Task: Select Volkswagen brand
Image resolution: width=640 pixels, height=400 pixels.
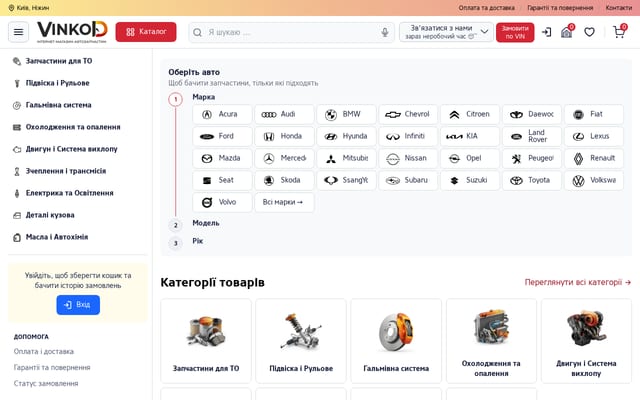Action: pos(594,180)
